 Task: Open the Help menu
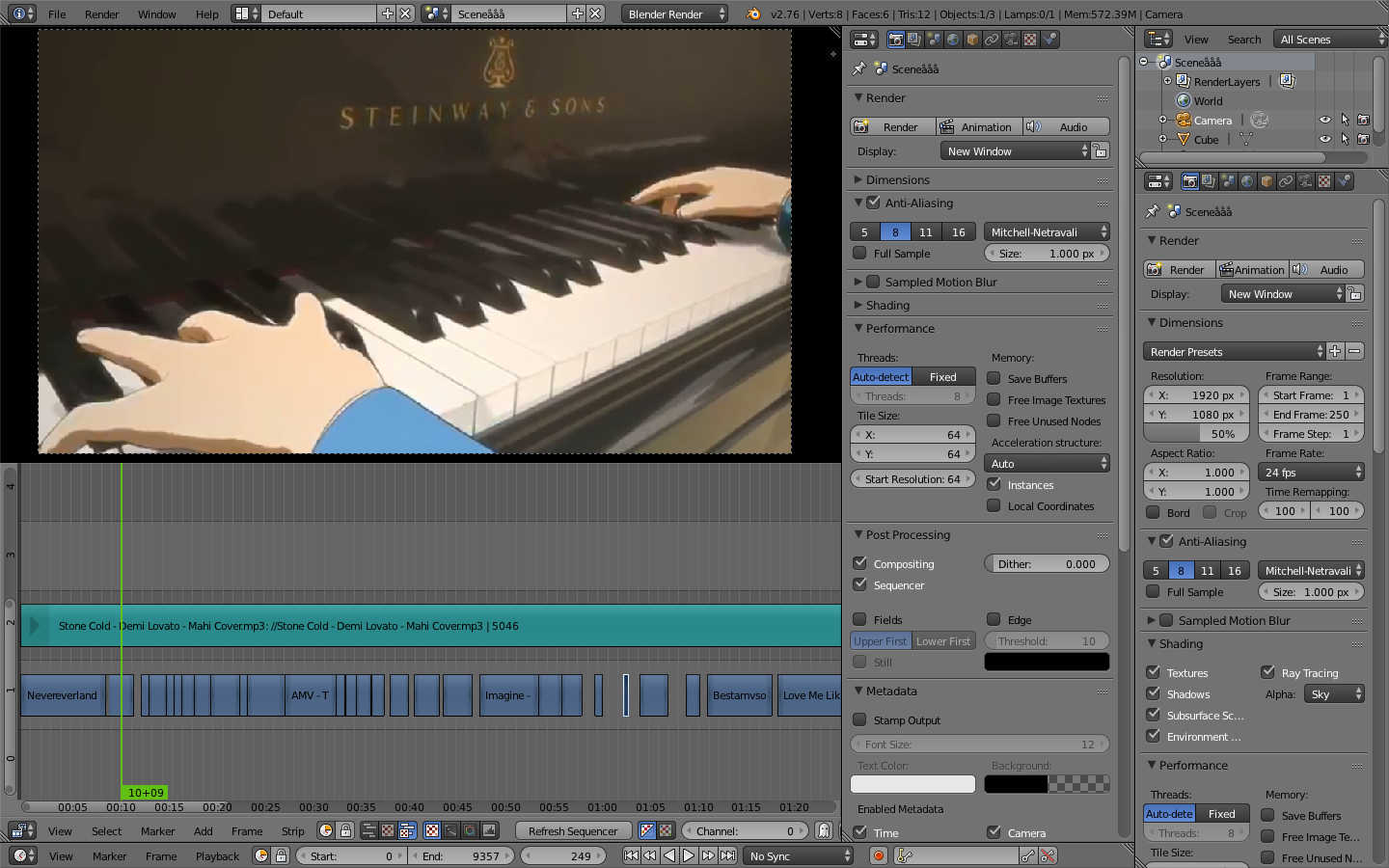click(206, 14)
